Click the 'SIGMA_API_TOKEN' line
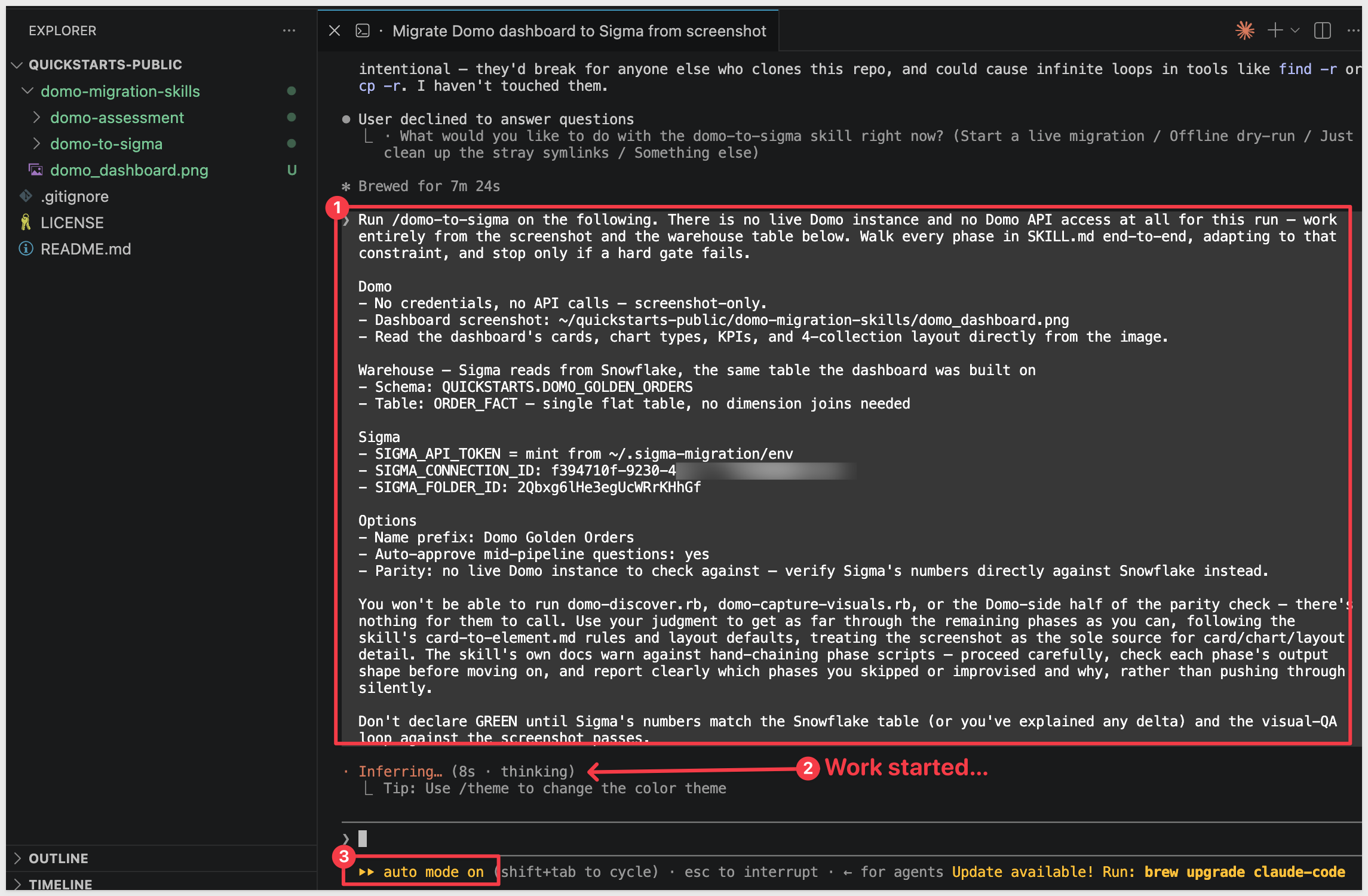Screen dimensions: 1368x896 (575, 454)
